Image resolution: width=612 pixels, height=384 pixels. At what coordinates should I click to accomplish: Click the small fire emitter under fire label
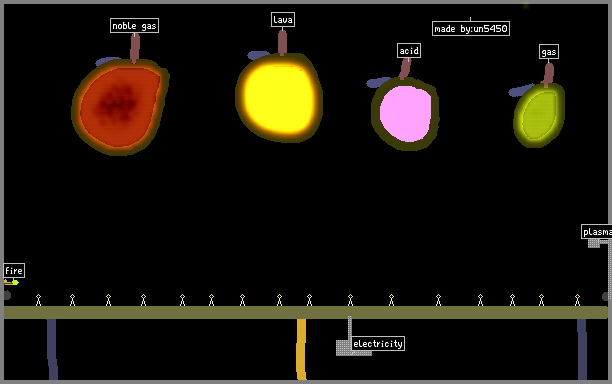pos(11,282)
